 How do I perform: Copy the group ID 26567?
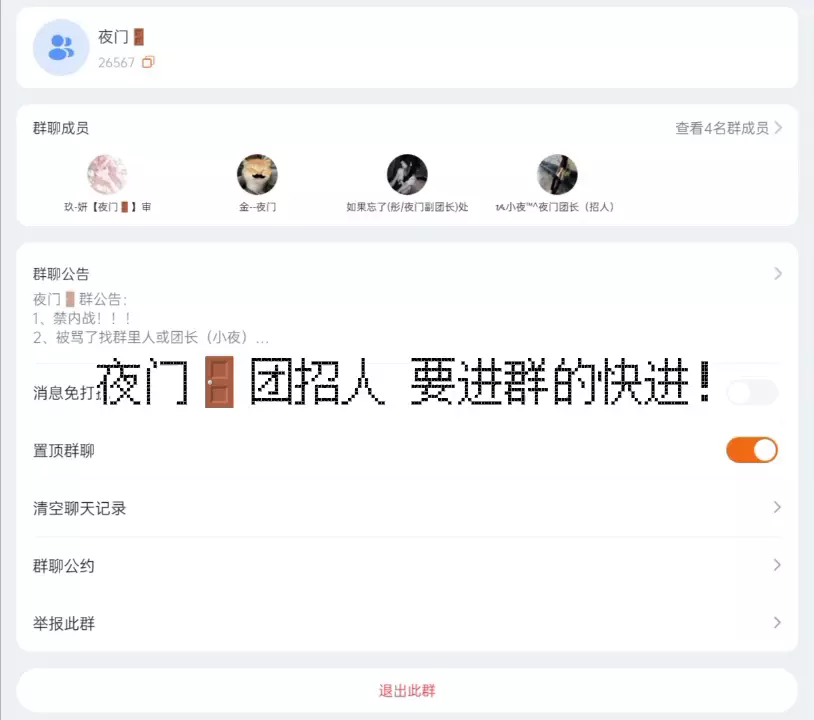tap(148, 62)
